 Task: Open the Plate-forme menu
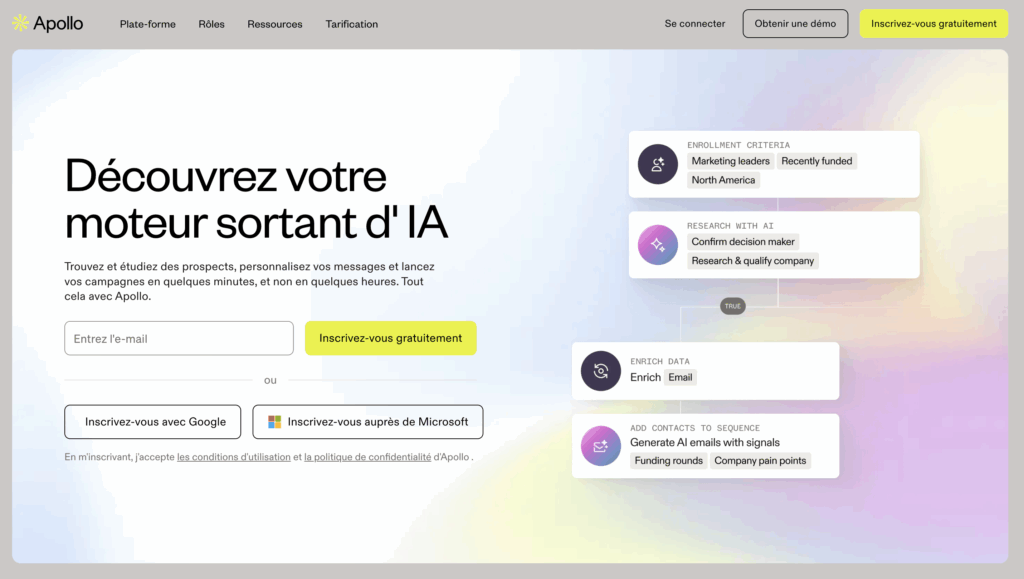[148, 24]
